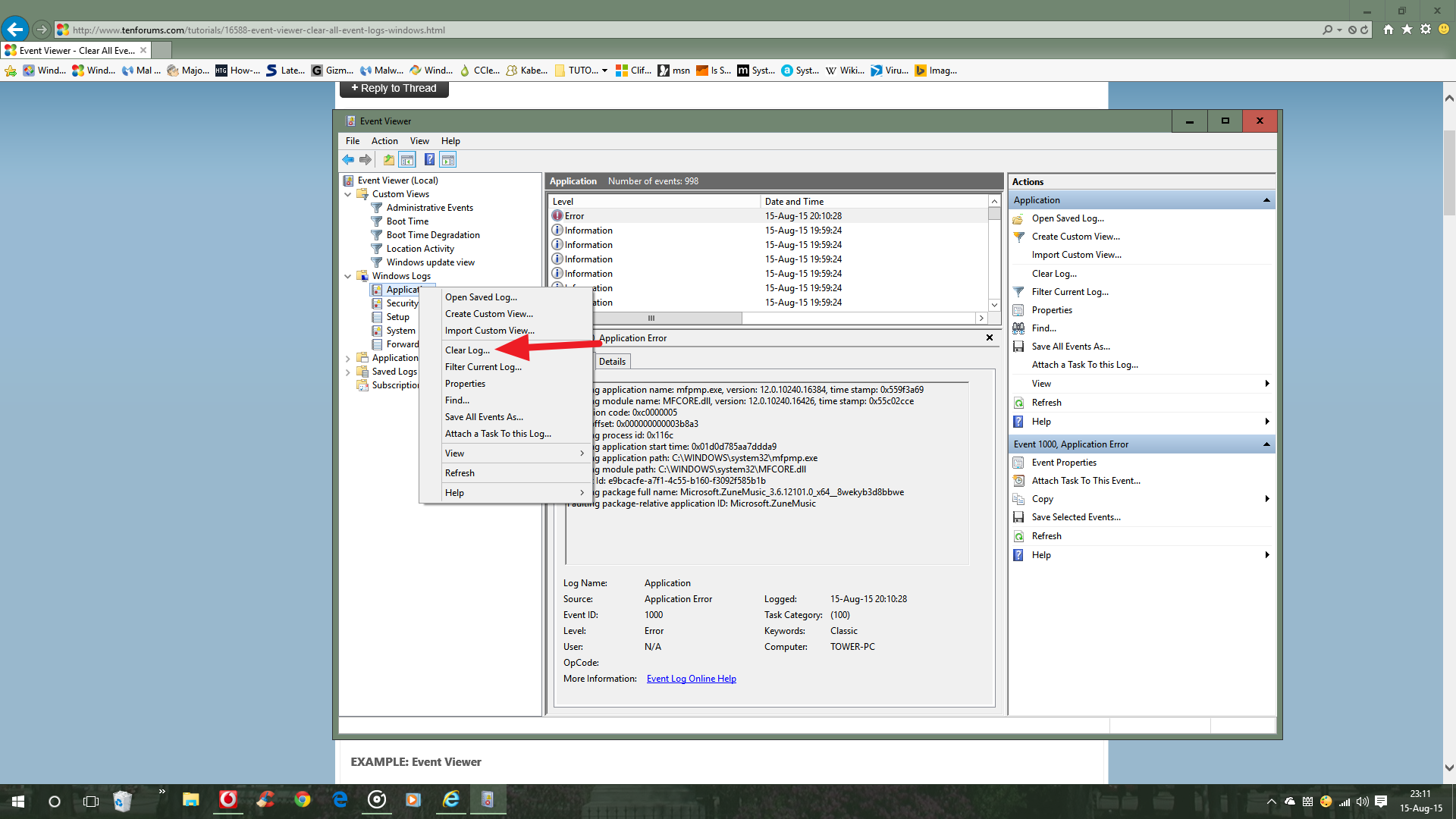This screenshot has height=819, width=1456.
Task: Select Administrative Events under Custom Views
Action: pos(430,207)
